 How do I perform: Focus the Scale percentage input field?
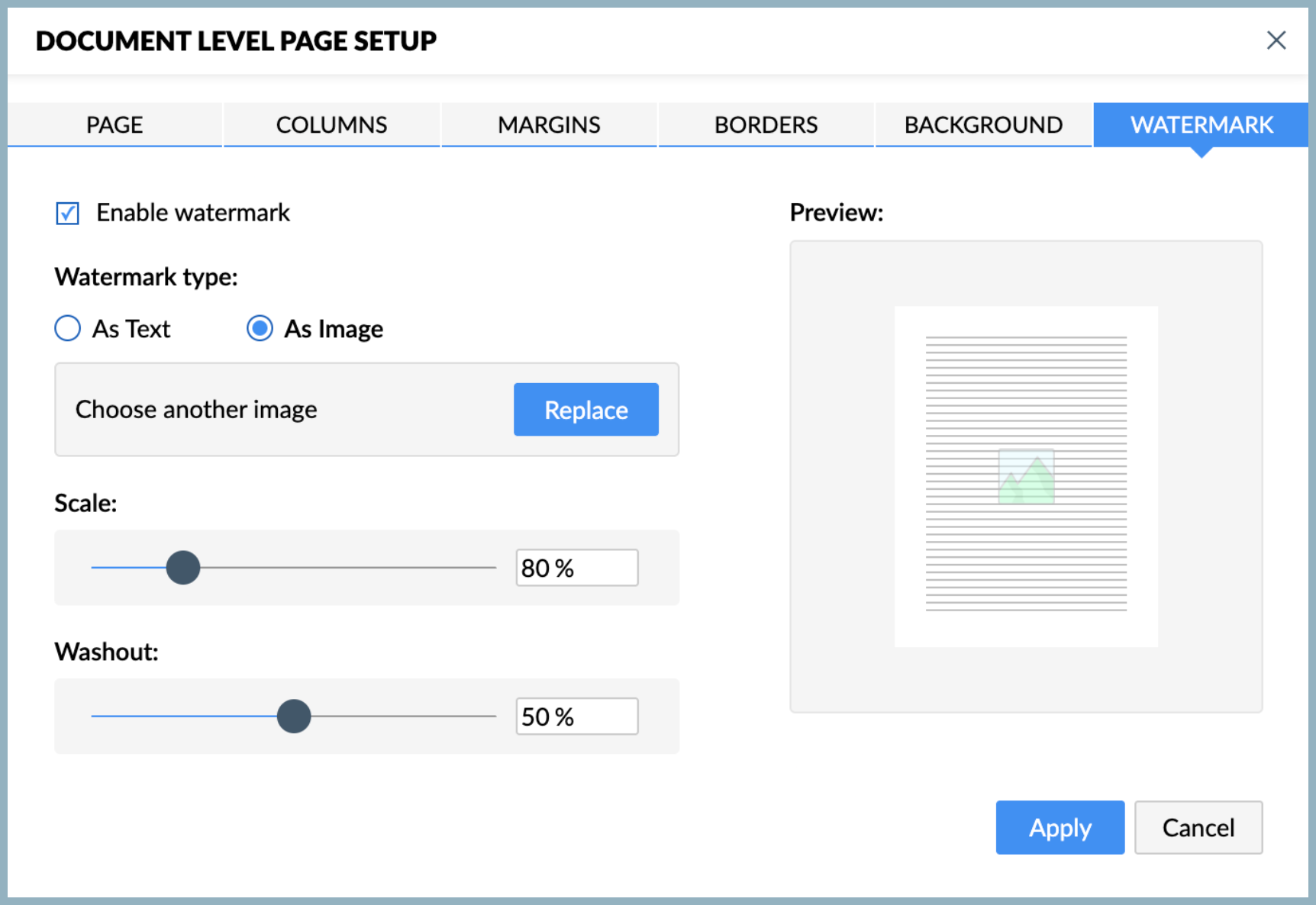[x=576, y=568]
